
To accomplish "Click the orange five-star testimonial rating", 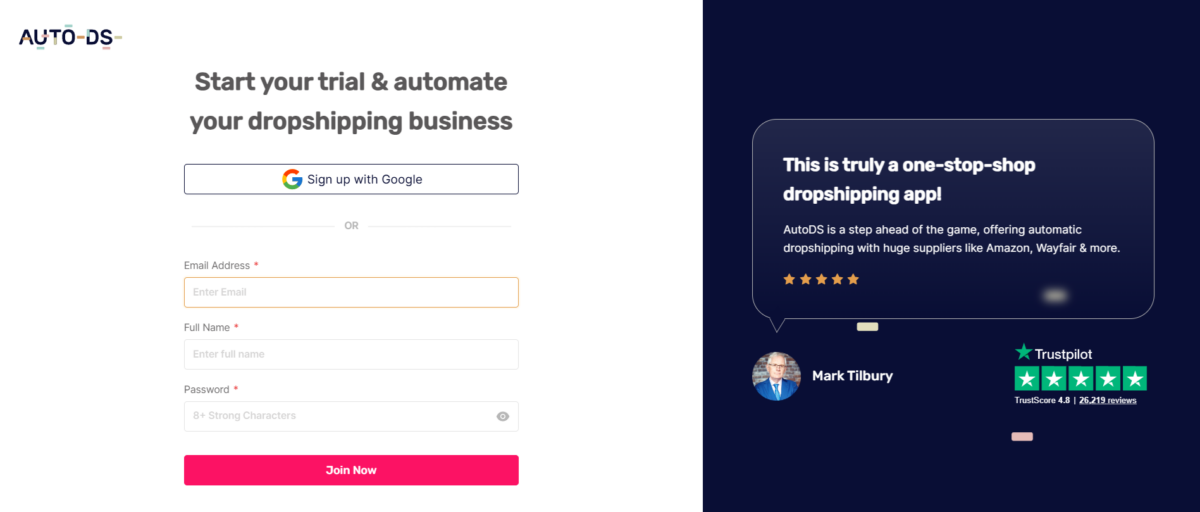I will pos(821,279).
